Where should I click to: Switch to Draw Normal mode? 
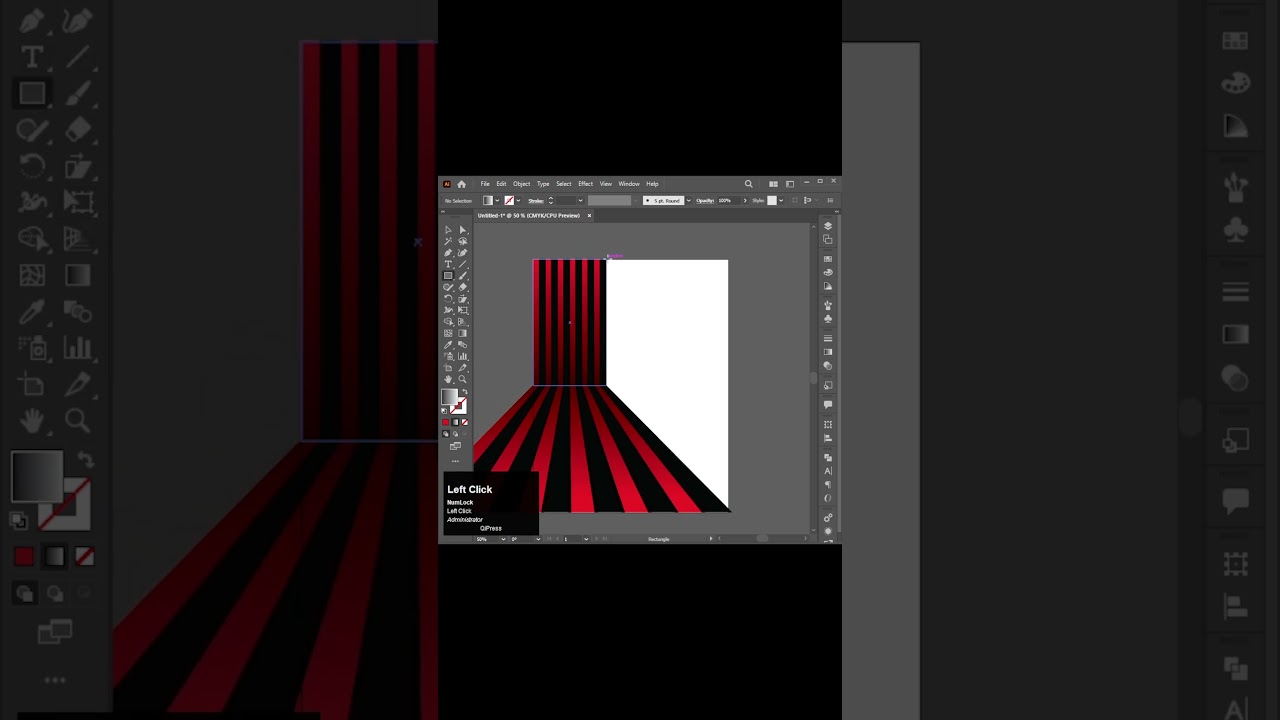(x=445, y=434)
